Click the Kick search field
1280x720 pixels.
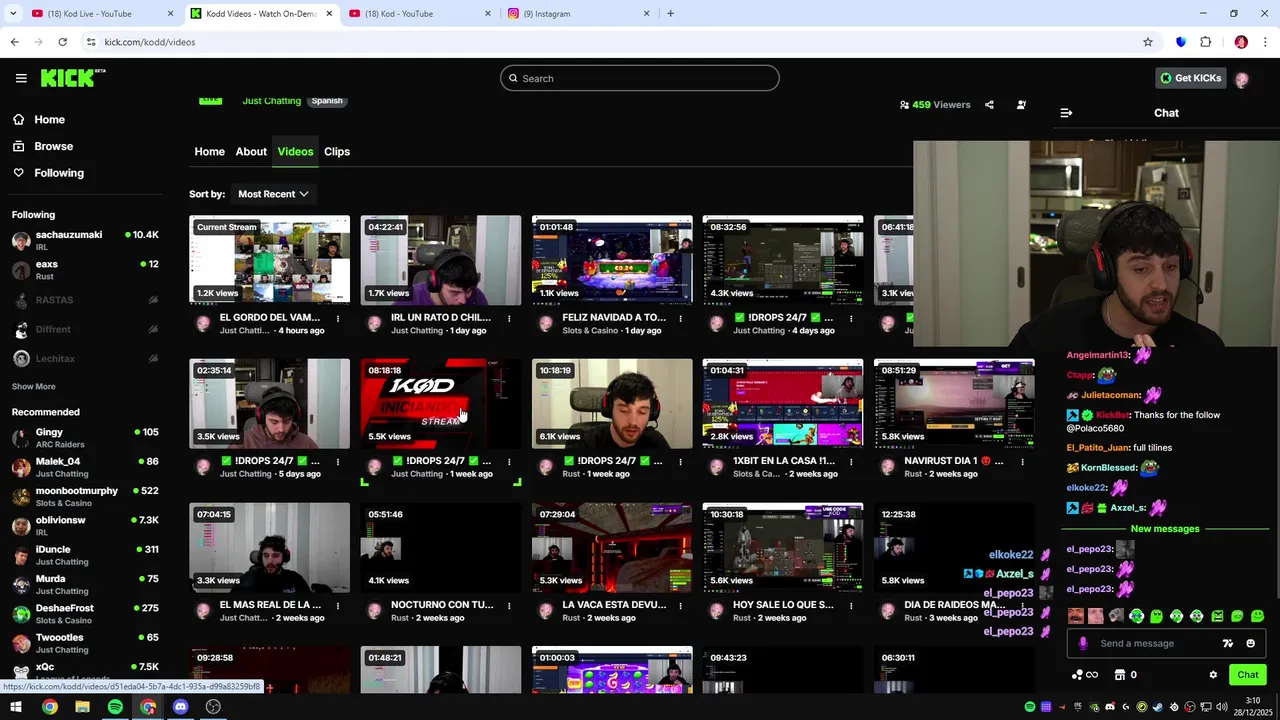[x=640, y=78]
